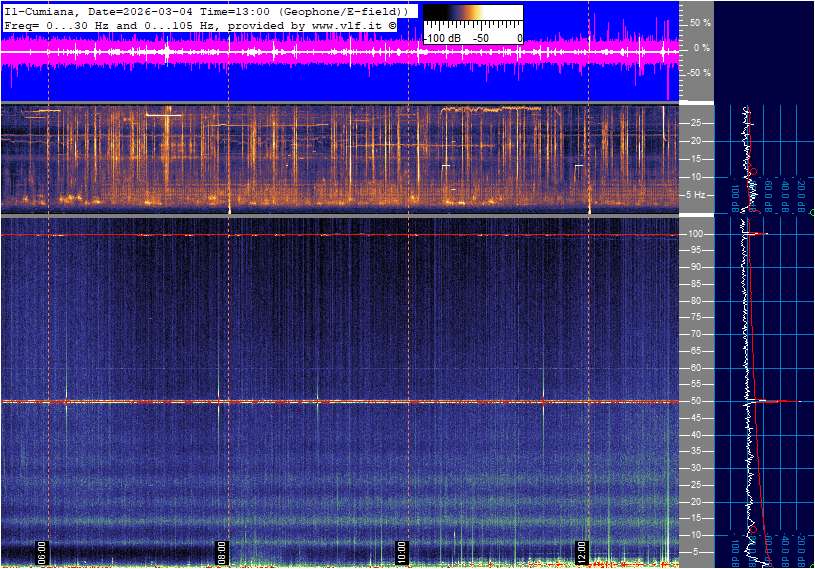Click the 25 label on geophone frequency axis
815x569 pixels.
695,123
